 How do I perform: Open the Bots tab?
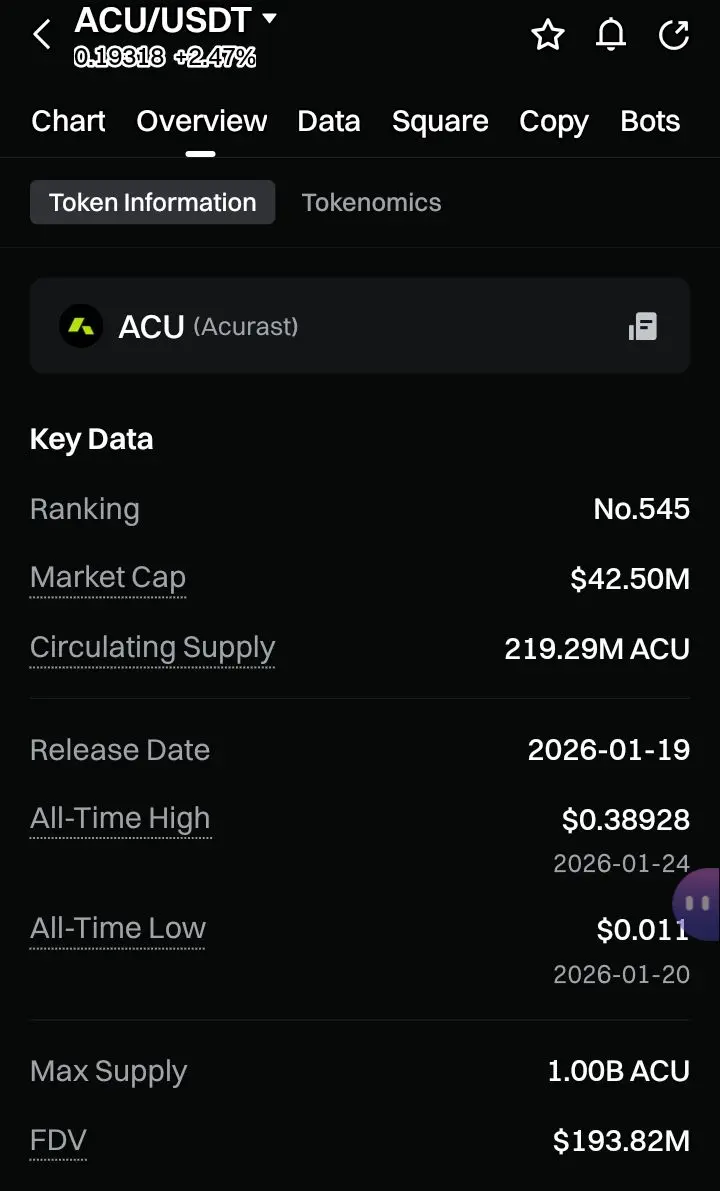650,121
